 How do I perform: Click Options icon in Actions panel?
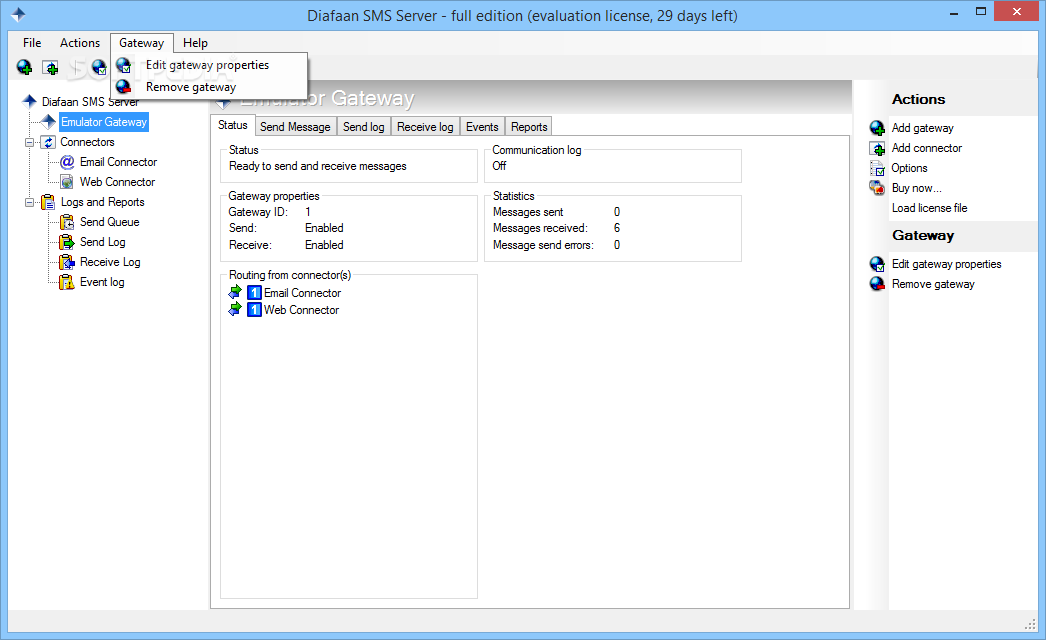[877, 168]
